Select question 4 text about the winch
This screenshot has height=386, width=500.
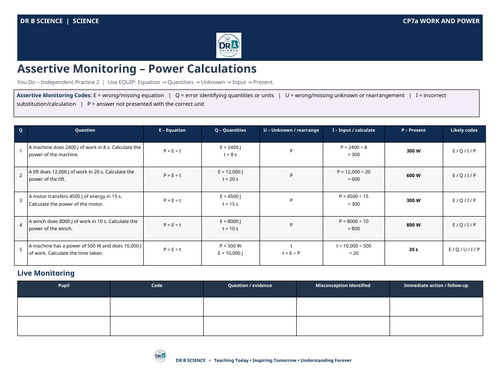point(83,225)
